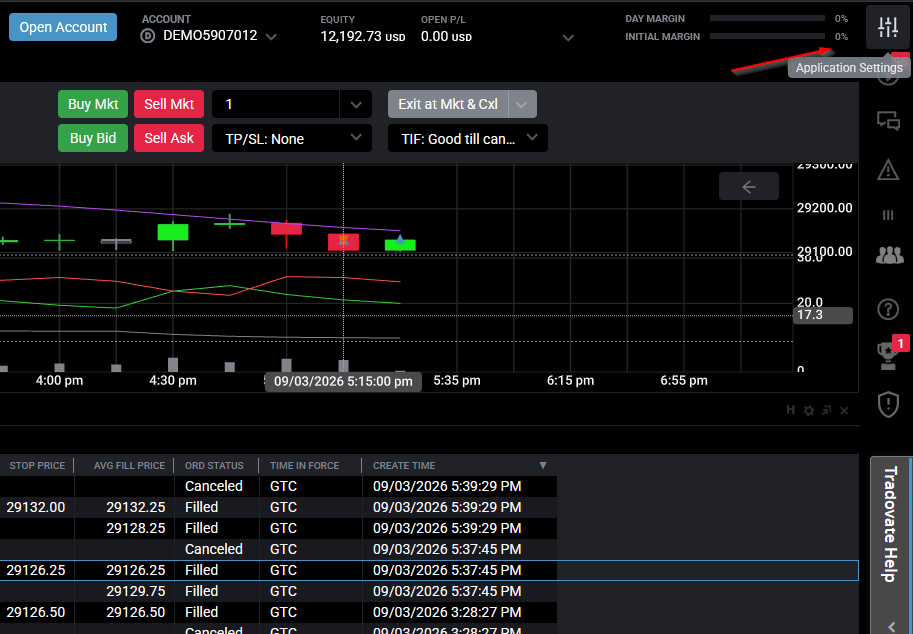Screen dimensions: 913x634
Task: Open the order quantity dropdown arrow
Action: 356,105
